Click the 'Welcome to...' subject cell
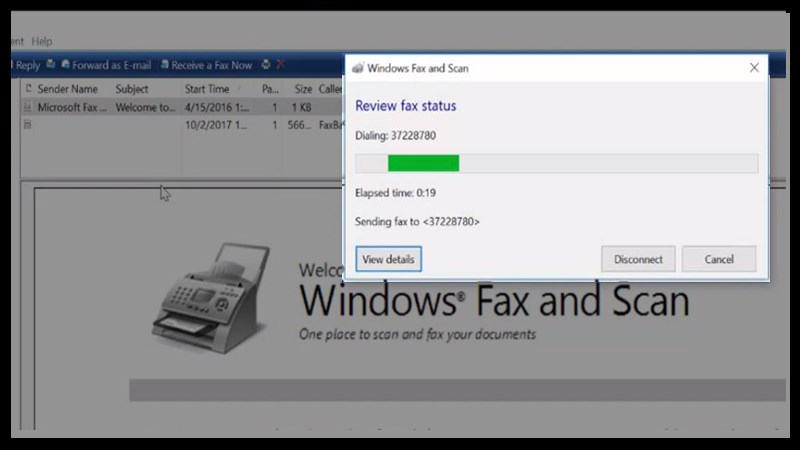The image size is (800, 450). (x=145, y=108)
